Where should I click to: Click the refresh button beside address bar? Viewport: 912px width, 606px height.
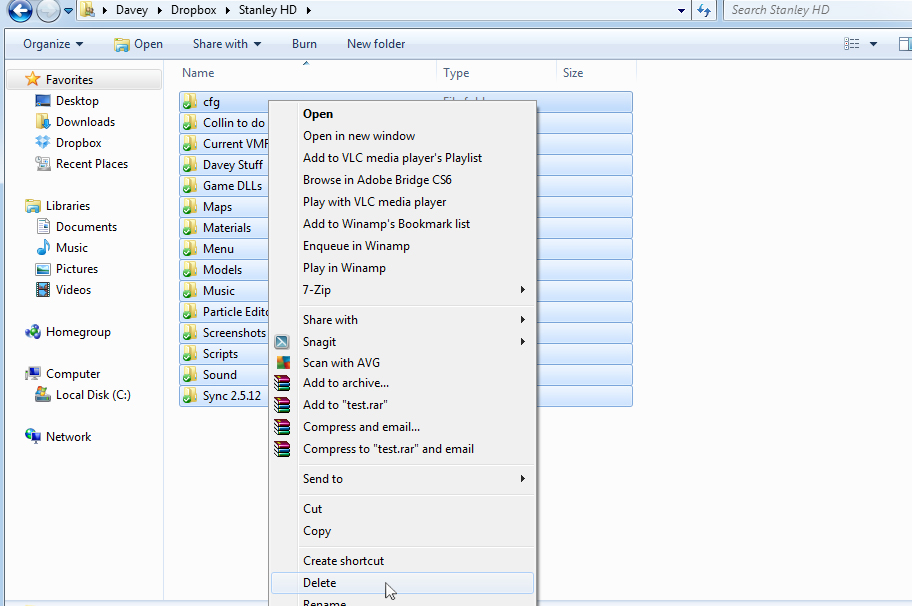coord(704,10)
